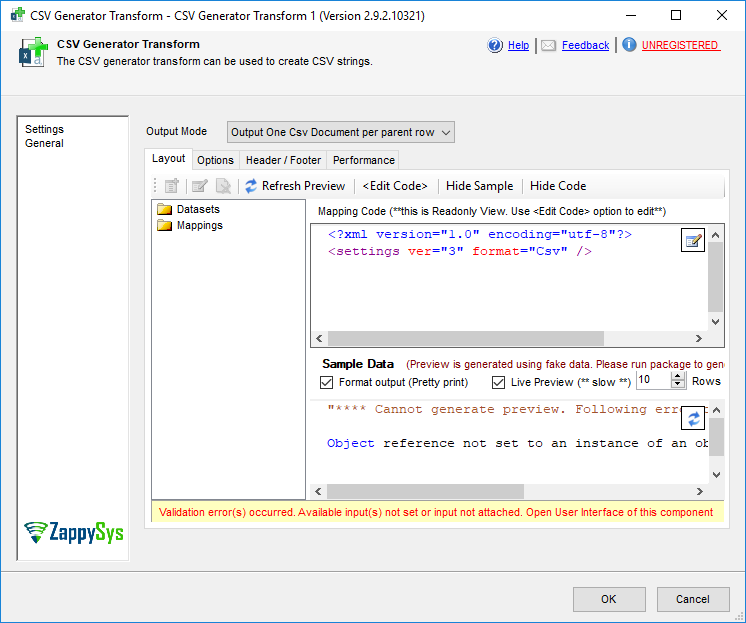
Task: Click scroll-down arrow of mapping code
Action: pos(715,322)
